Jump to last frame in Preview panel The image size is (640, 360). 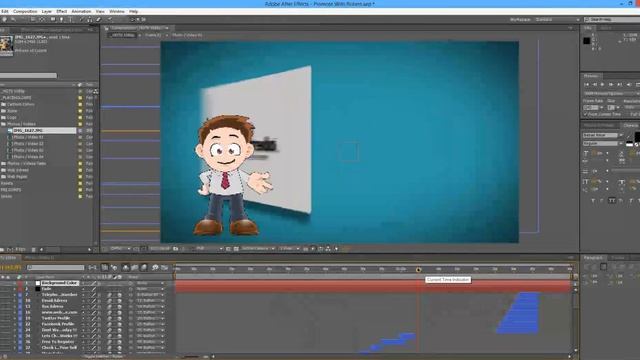pos(620,84)
